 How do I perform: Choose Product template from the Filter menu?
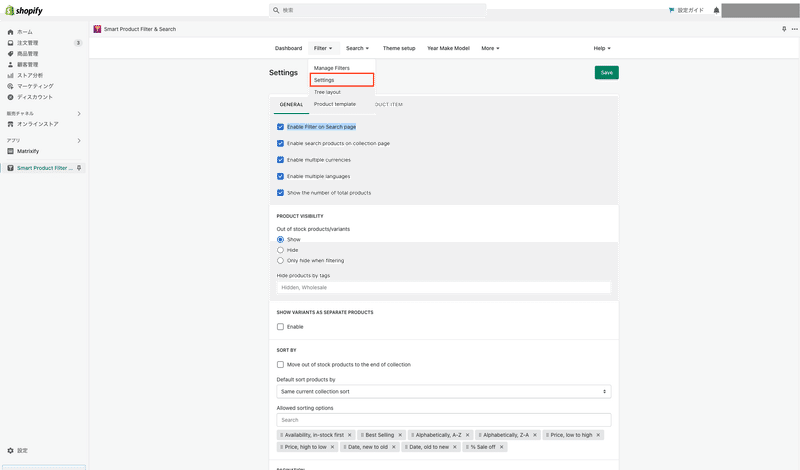pos(335,104)
